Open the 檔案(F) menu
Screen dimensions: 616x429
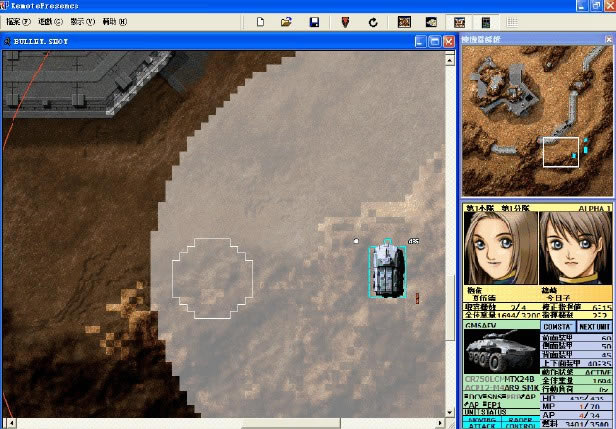(18, 21)
